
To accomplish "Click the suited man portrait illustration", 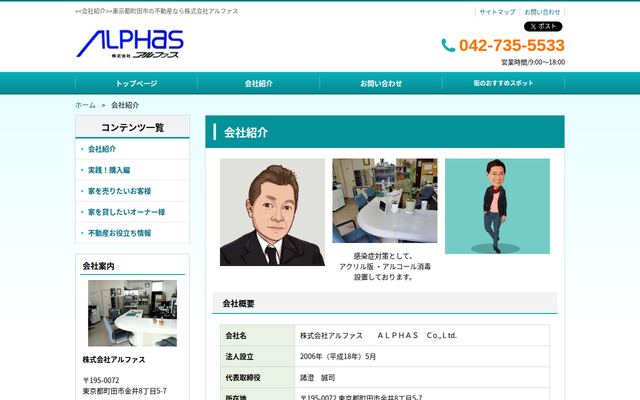I will click(272, 212).
